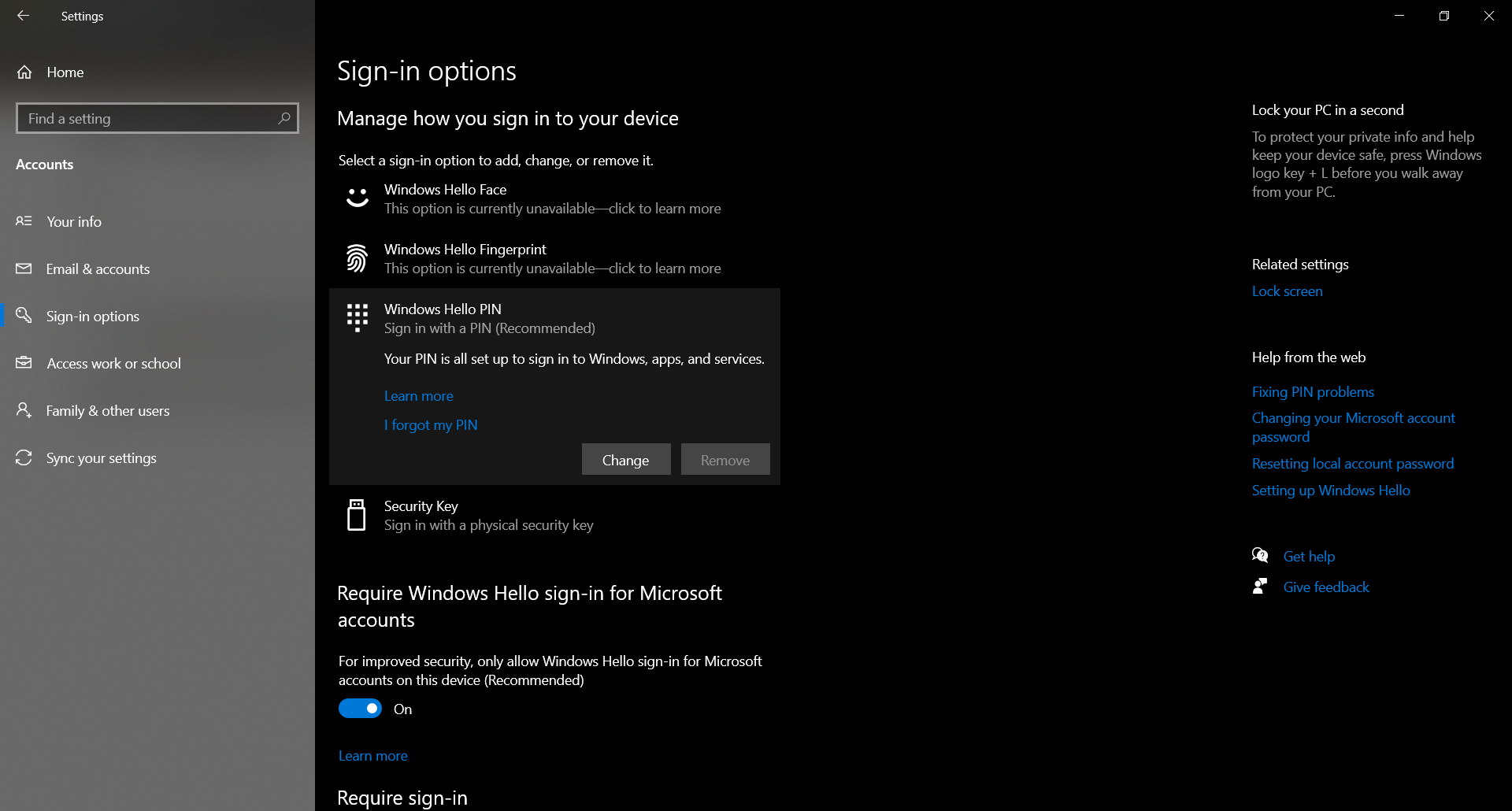Click the Change PIN button
Image resolution: width=1512 pixels, height=811 pixels.
[x=626, y=460]
